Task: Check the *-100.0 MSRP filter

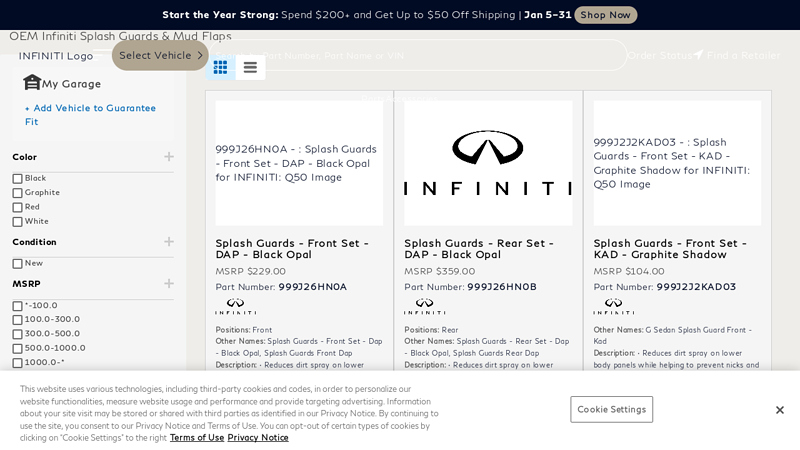Action: [x=17, y=306]
